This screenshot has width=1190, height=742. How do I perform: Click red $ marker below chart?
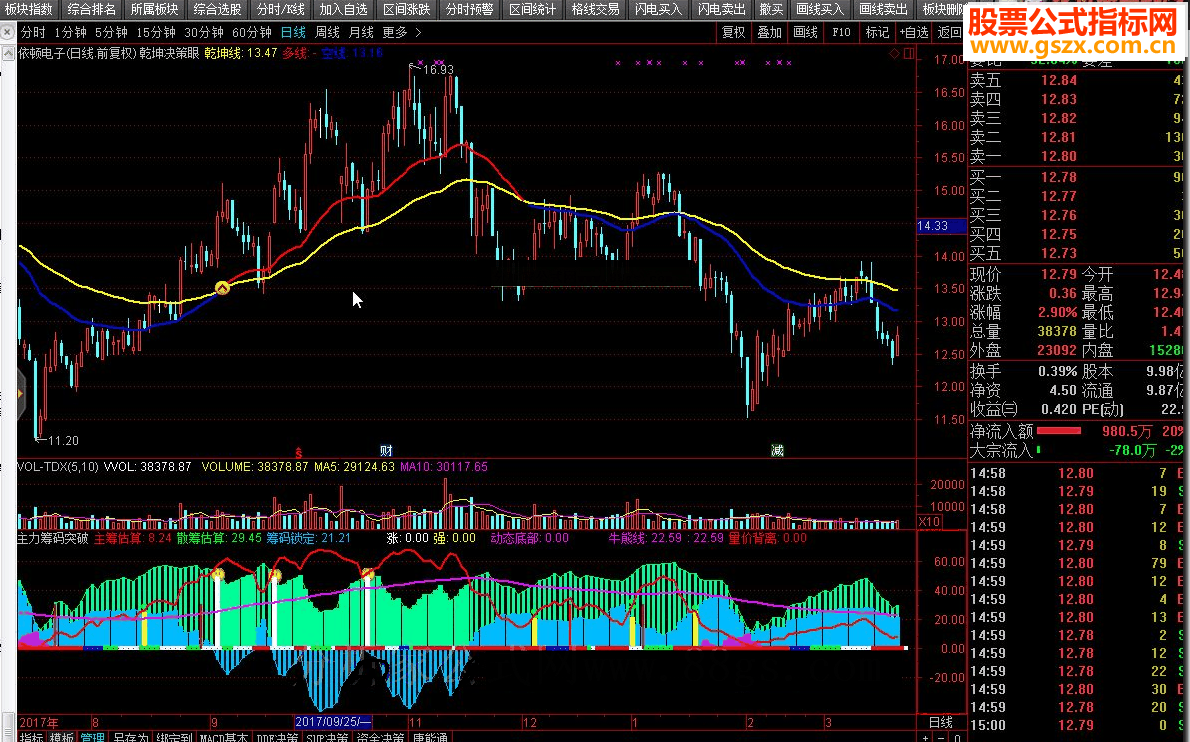(298, 452)
